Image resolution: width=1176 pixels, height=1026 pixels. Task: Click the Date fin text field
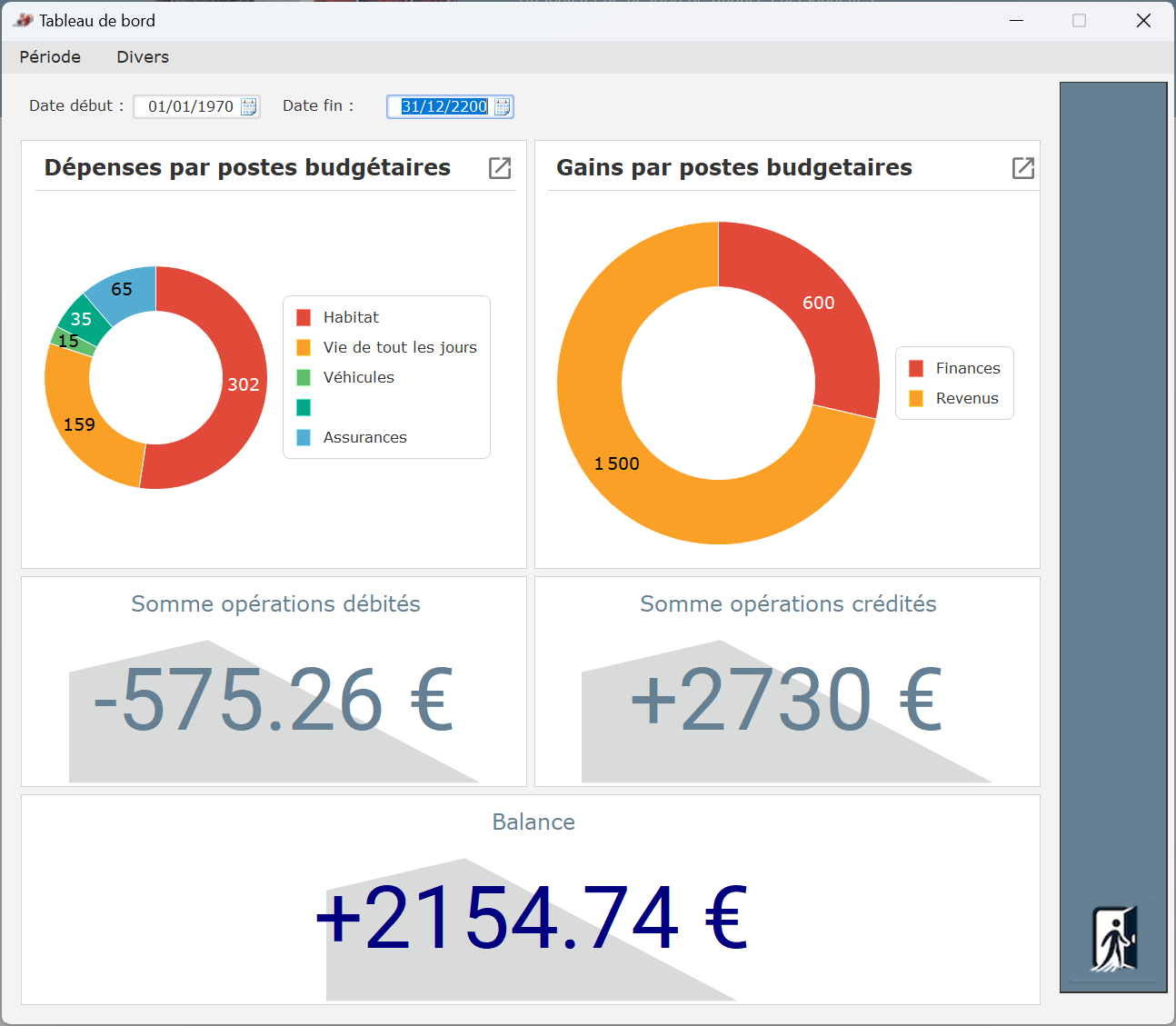(x=443, y=107)
